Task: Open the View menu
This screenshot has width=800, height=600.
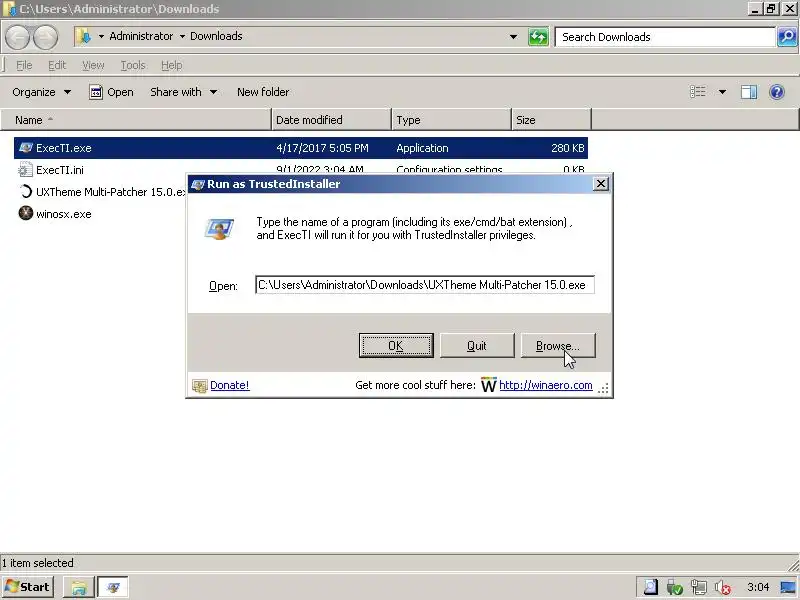Action: coord(93,65)
